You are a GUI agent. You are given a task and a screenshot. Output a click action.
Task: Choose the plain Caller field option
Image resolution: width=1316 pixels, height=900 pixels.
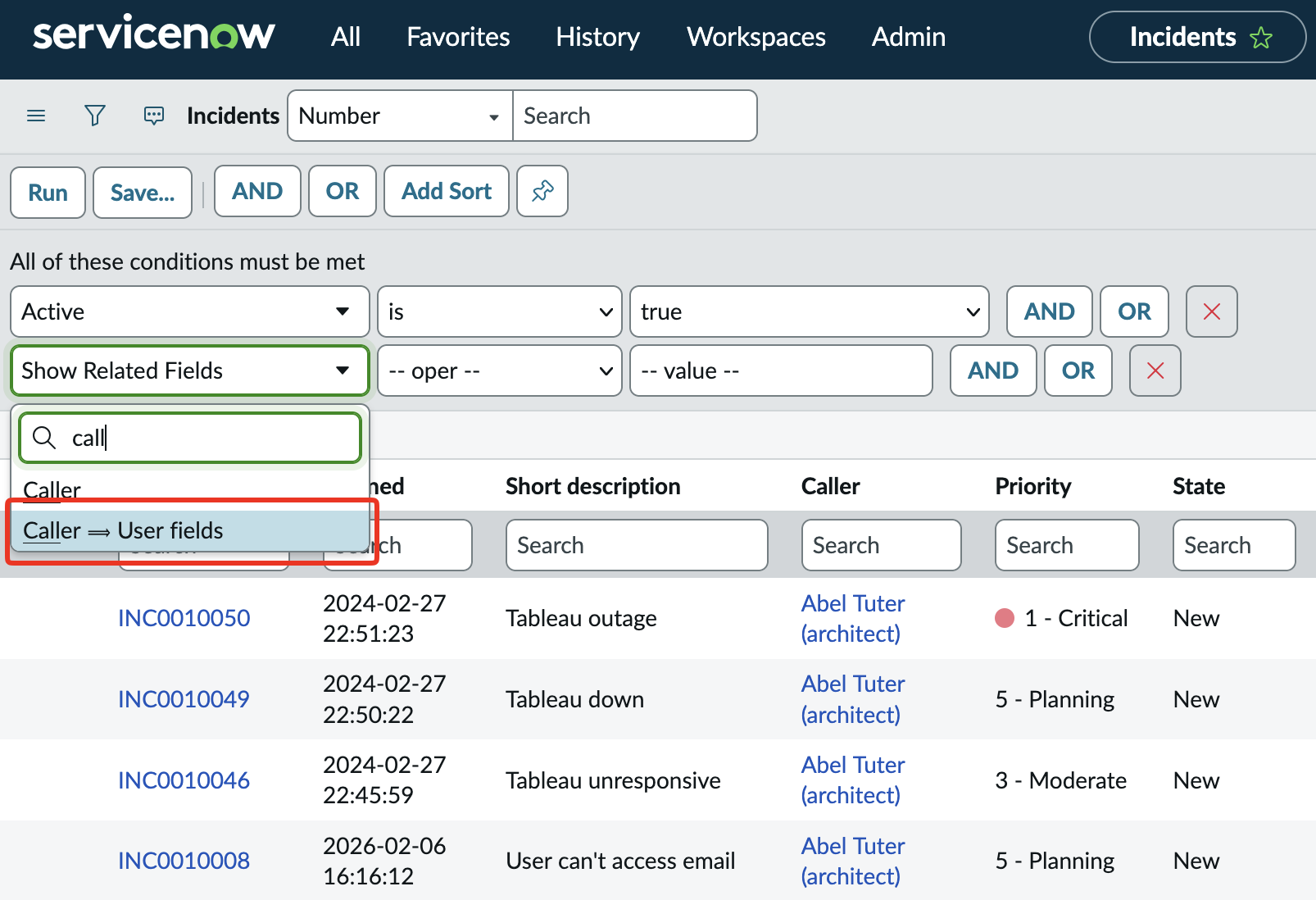pyautogui.click(x=52, y=489)
